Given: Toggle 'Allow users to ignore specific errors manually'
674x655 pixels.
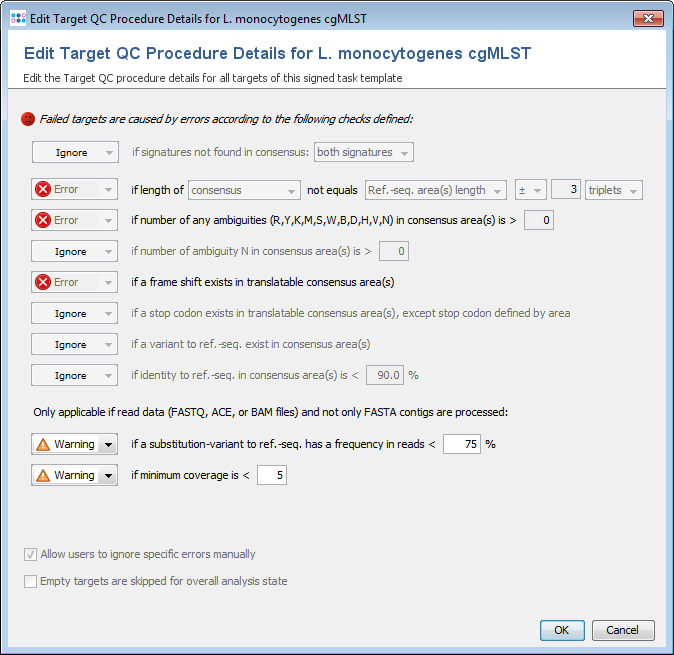Looking at the screenshot, I should 31,554.
